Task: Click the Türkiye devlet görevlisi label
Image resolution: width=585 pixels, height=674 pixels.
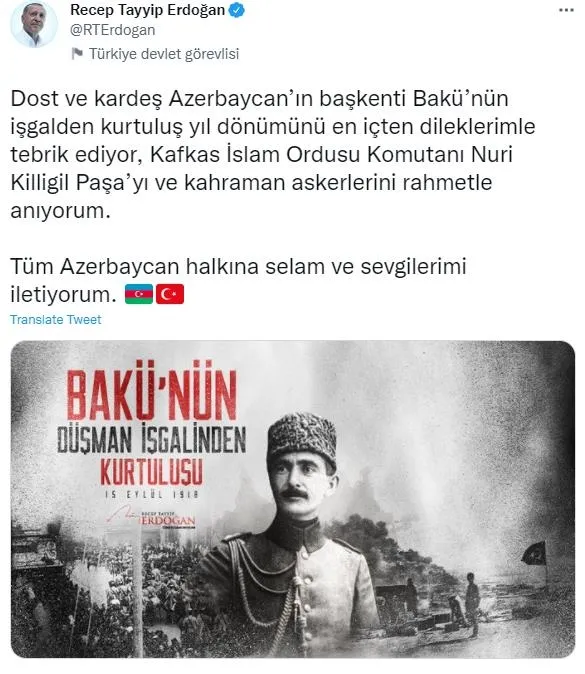Action: coord(164,54)
